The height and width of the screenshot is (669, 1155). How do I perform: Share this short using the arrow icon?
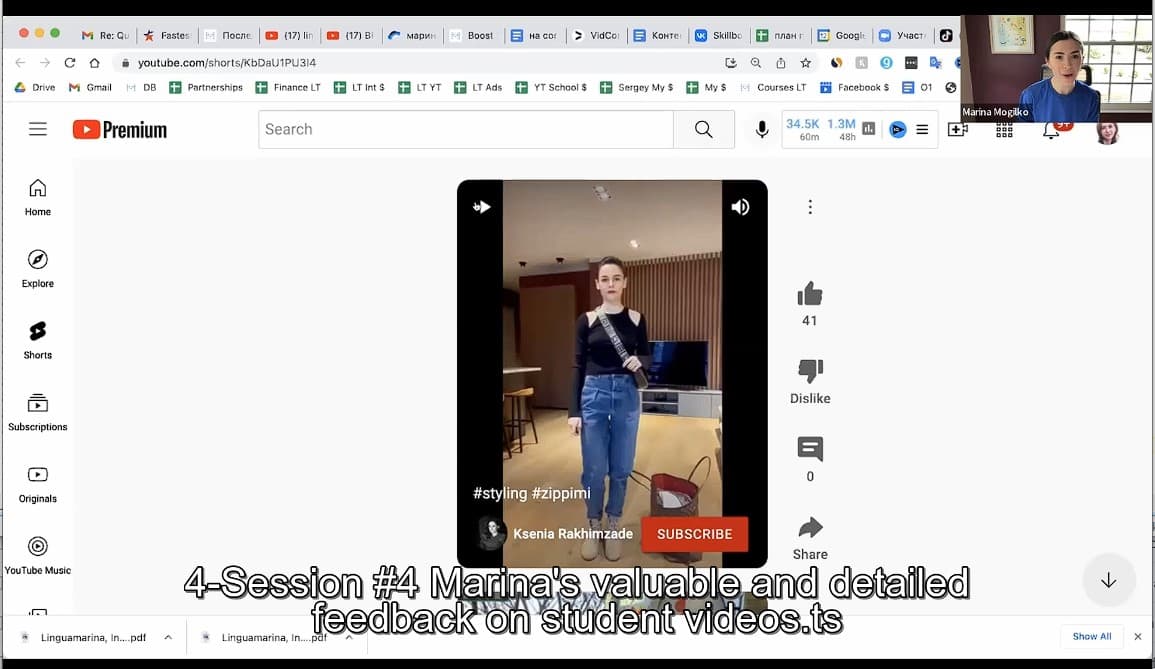809,528
